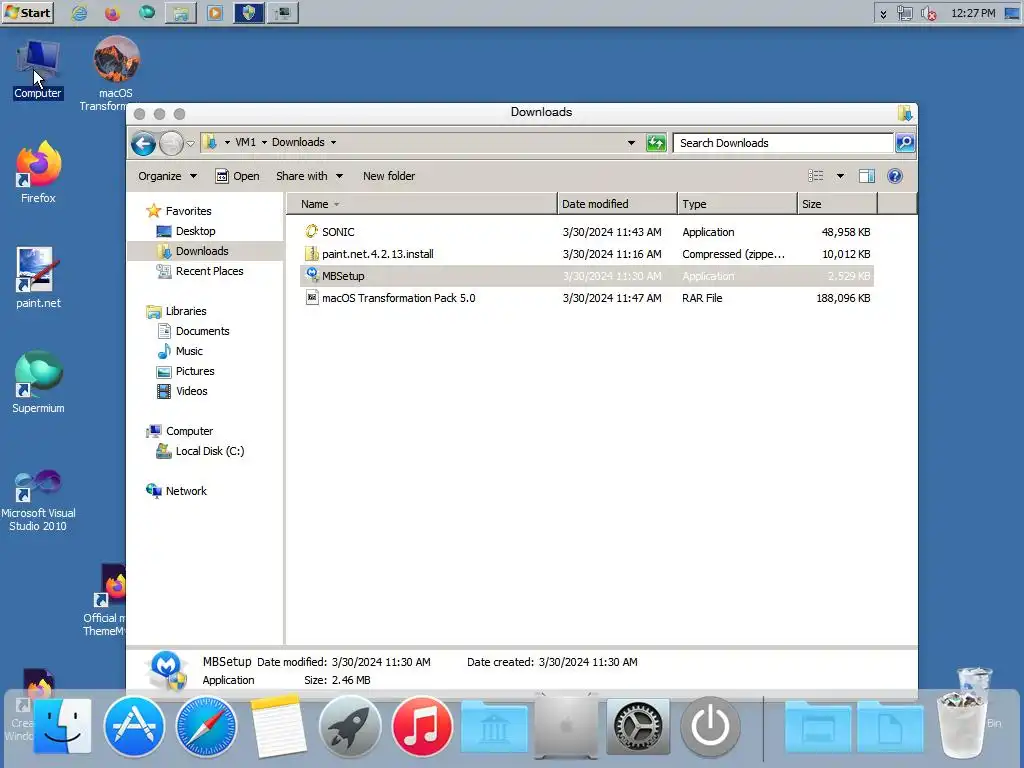
Task: Click the power button dock icon
Action: tap(711, 726)
